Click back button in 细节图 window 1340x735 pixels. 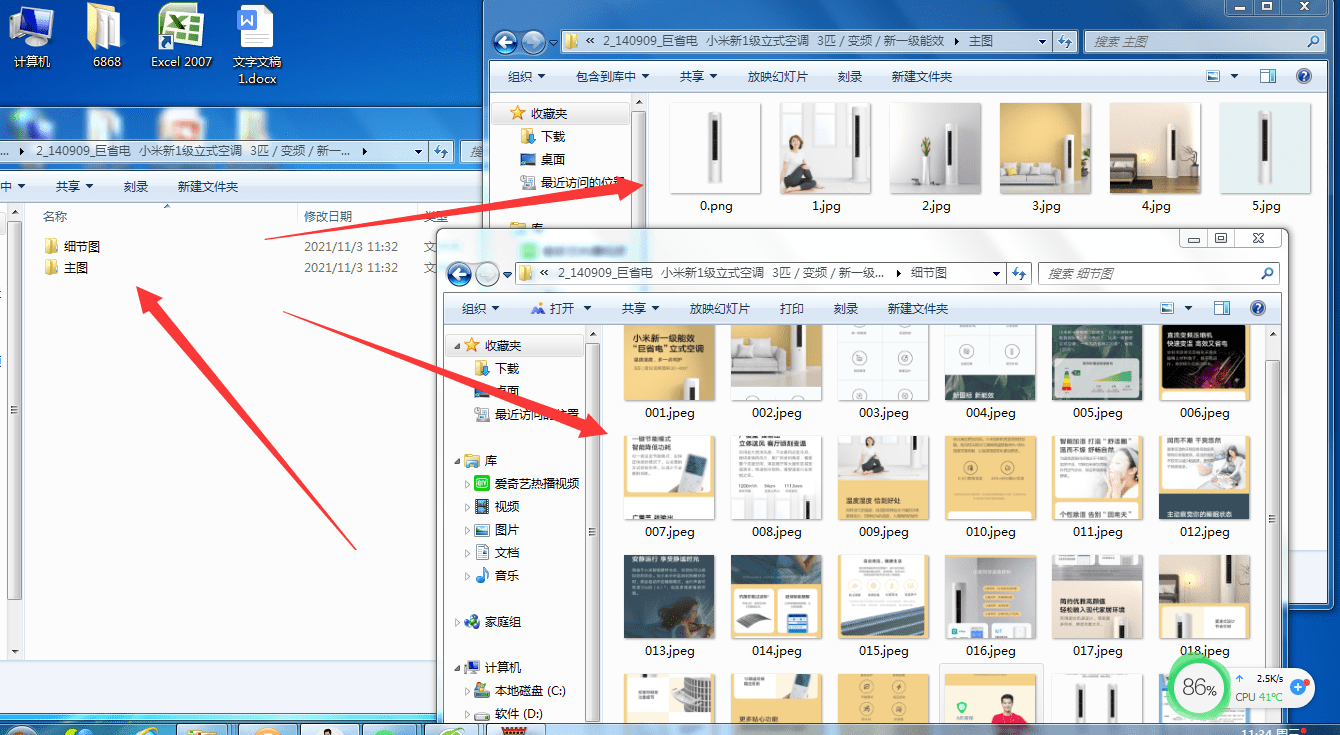[459, 274]
